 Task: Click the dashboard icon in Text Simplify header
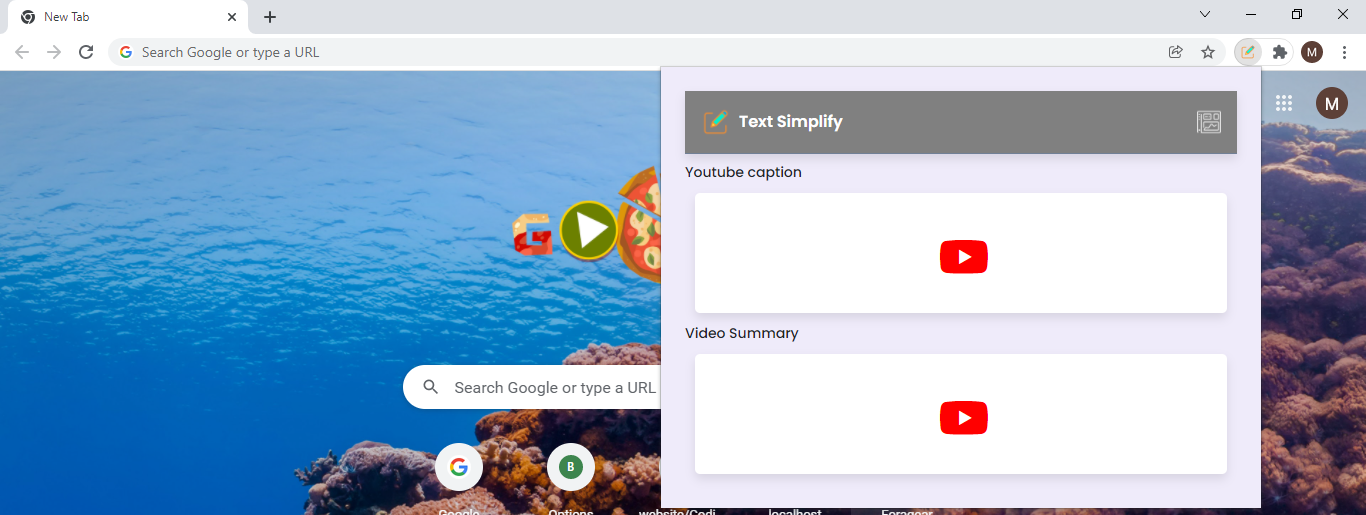1209,122
